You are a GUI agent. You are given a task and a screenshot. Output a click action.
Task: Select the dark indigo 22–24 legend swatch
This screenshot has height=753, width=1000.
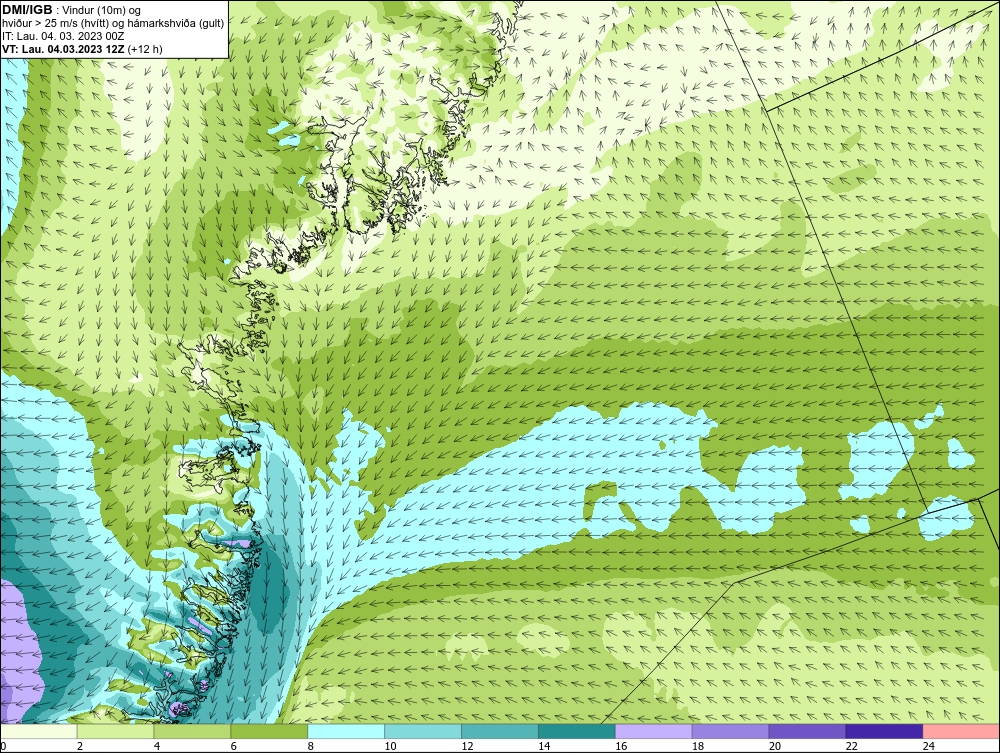pyautogui.click(x=884, y=731)
